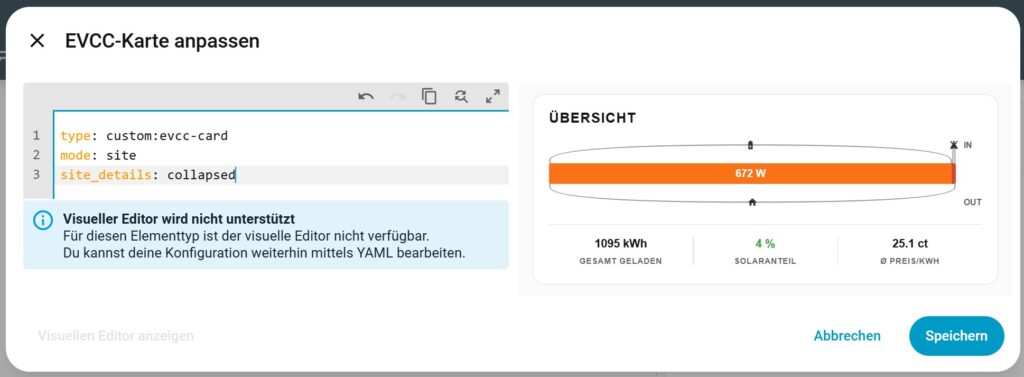Viewport: 1024px width, 377px height.
Task: Open search and replace in code editor
Action: tap(461, 97)
